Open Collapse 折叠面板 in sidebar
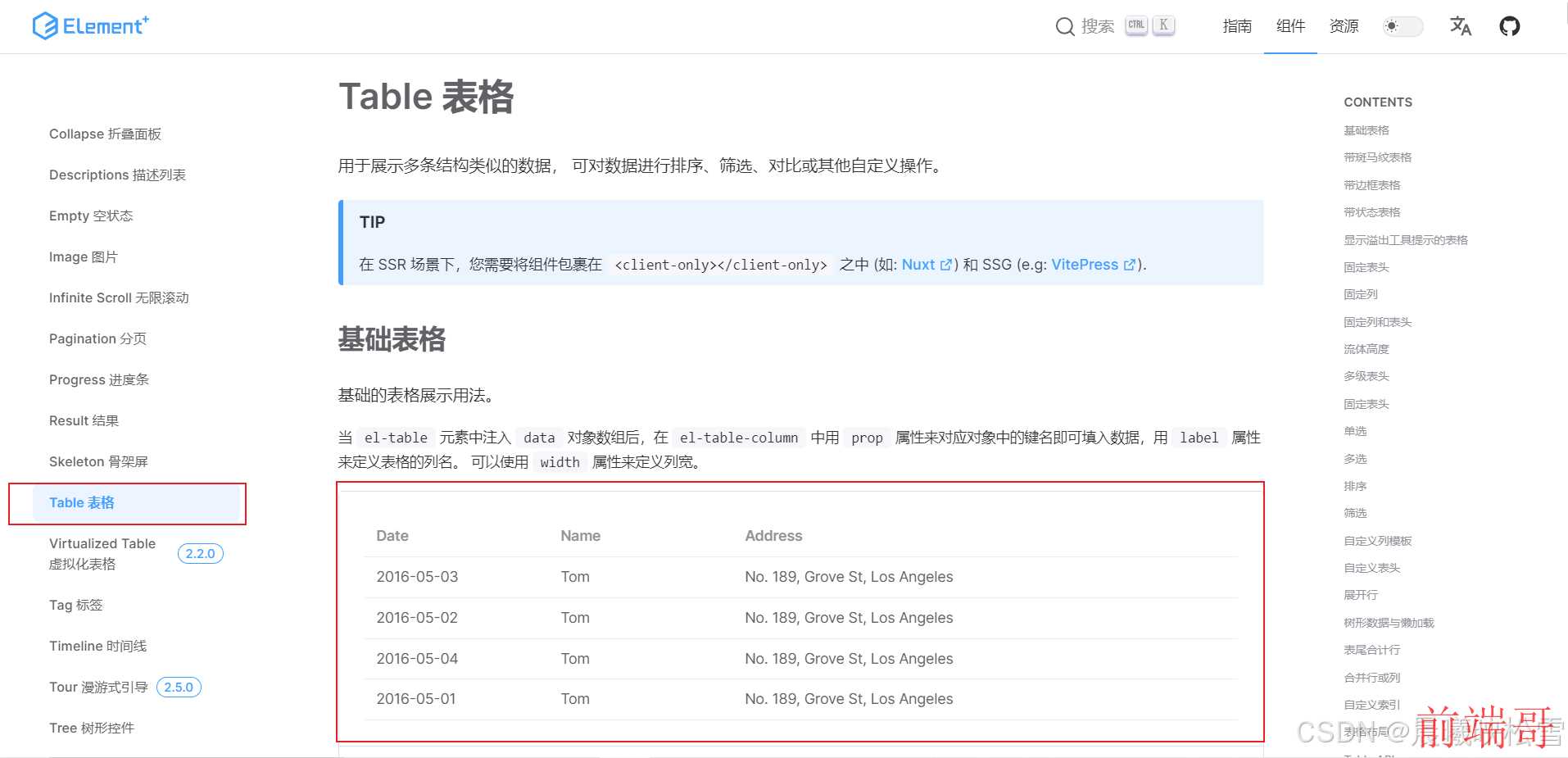The image size is (1568, 758). coord(105,134)
